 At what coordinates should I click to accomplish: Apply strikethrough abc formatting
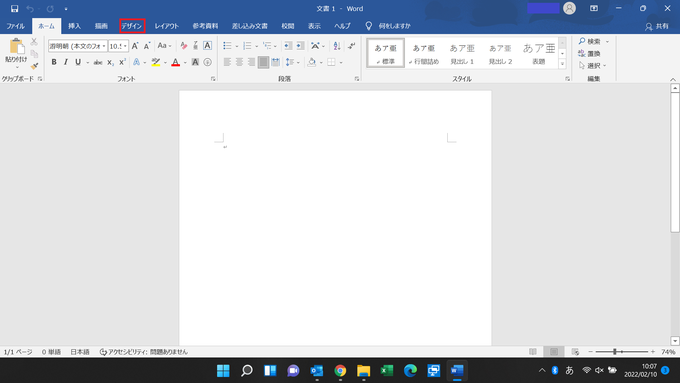pyautogui.click(x=98, y=62)
